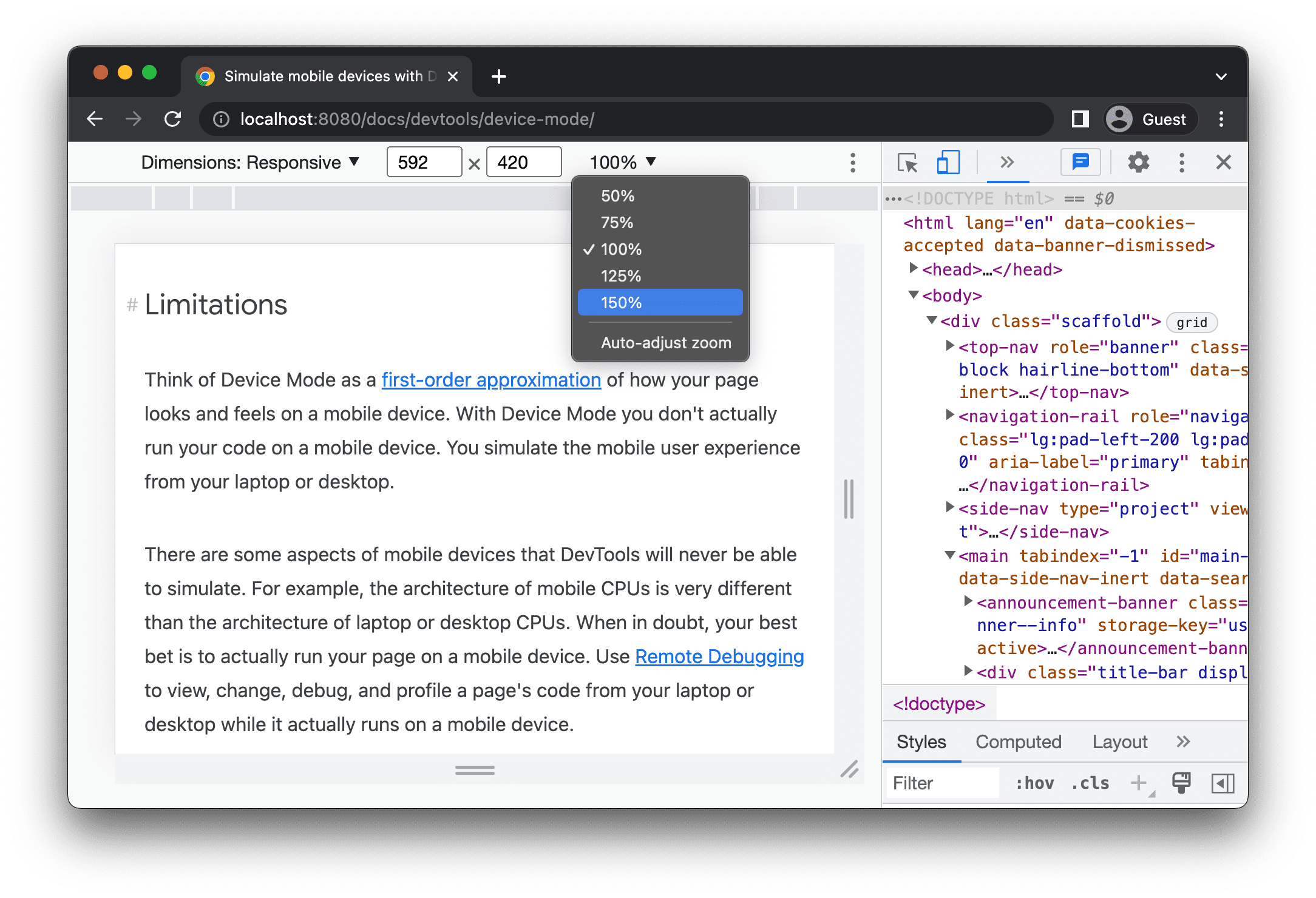Select Auto-adjust zoom option
This screenshot has height=898, width=1316.
[x=664, y=343]
